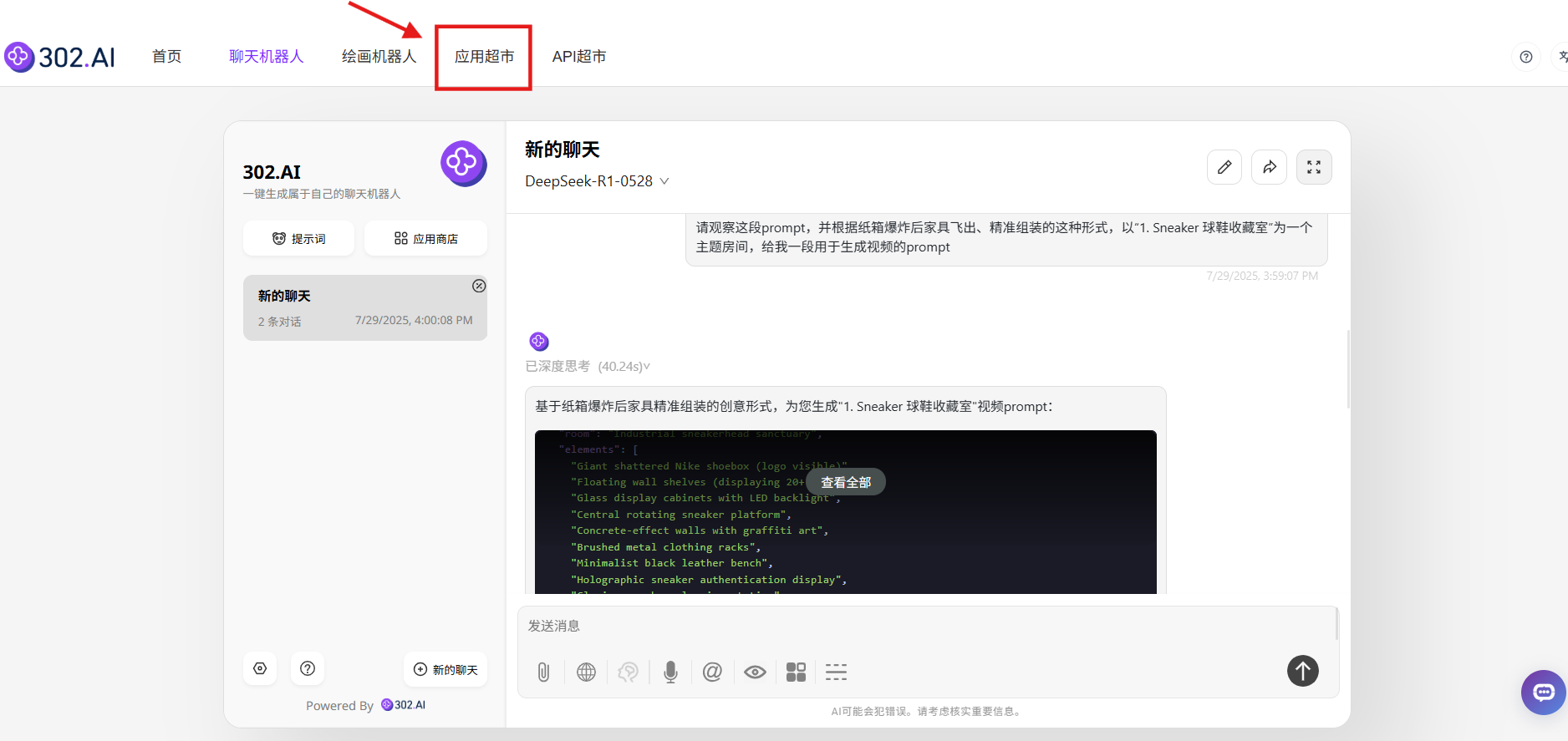The height and width of the screenshot is (741, 1568).
Task: Open the 应用商店 app store button
Action: tap(425, 238)
